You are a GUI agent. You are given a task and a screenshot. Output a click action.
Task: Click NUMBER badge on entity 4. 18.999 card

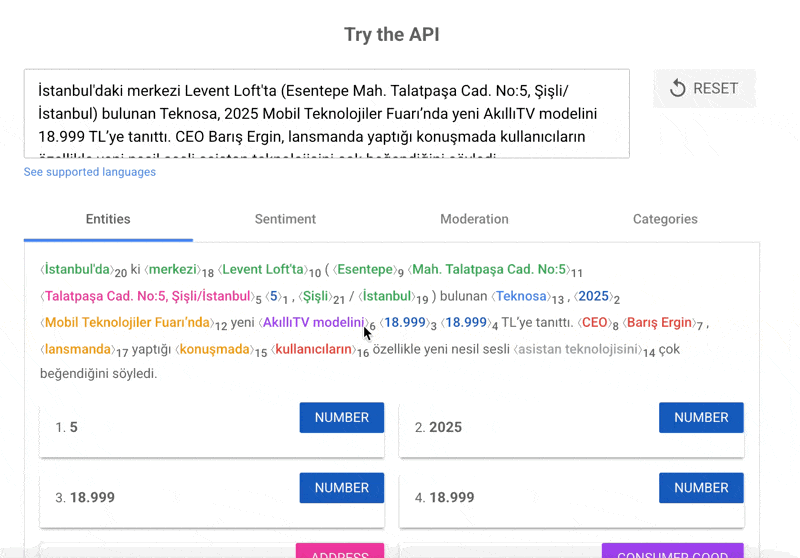click(701, 488)
